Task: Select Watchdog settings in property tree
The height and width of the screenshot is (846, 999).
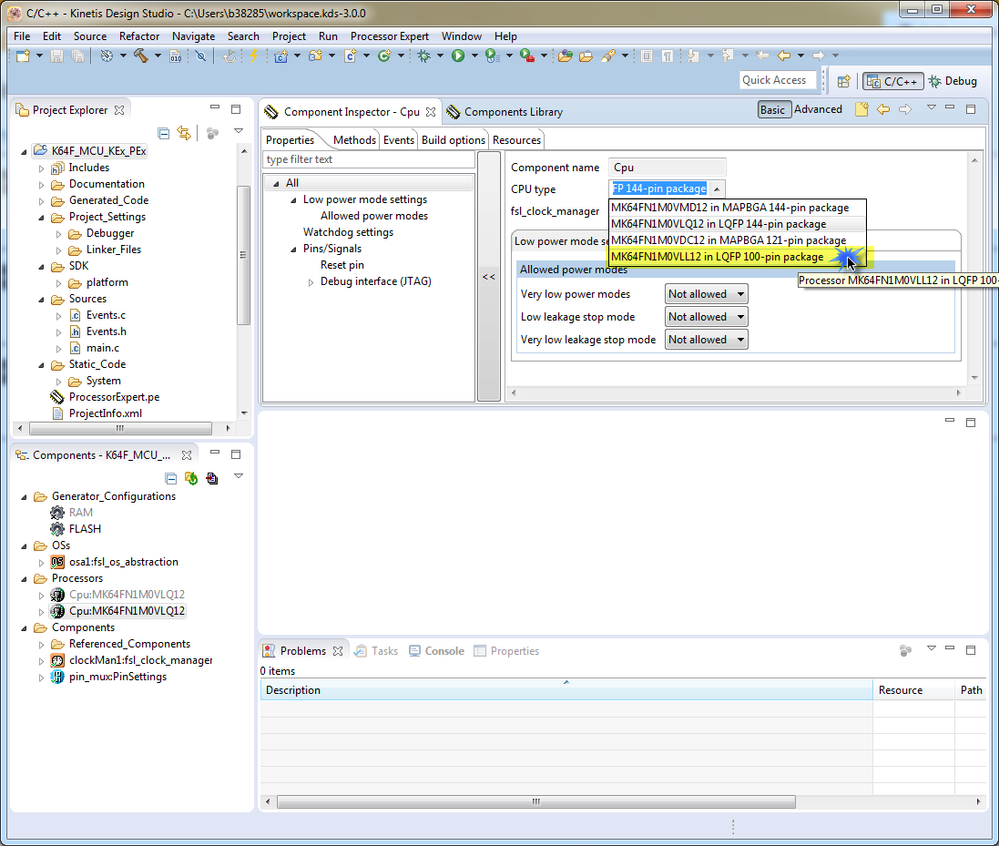Action: click(348, 233)
